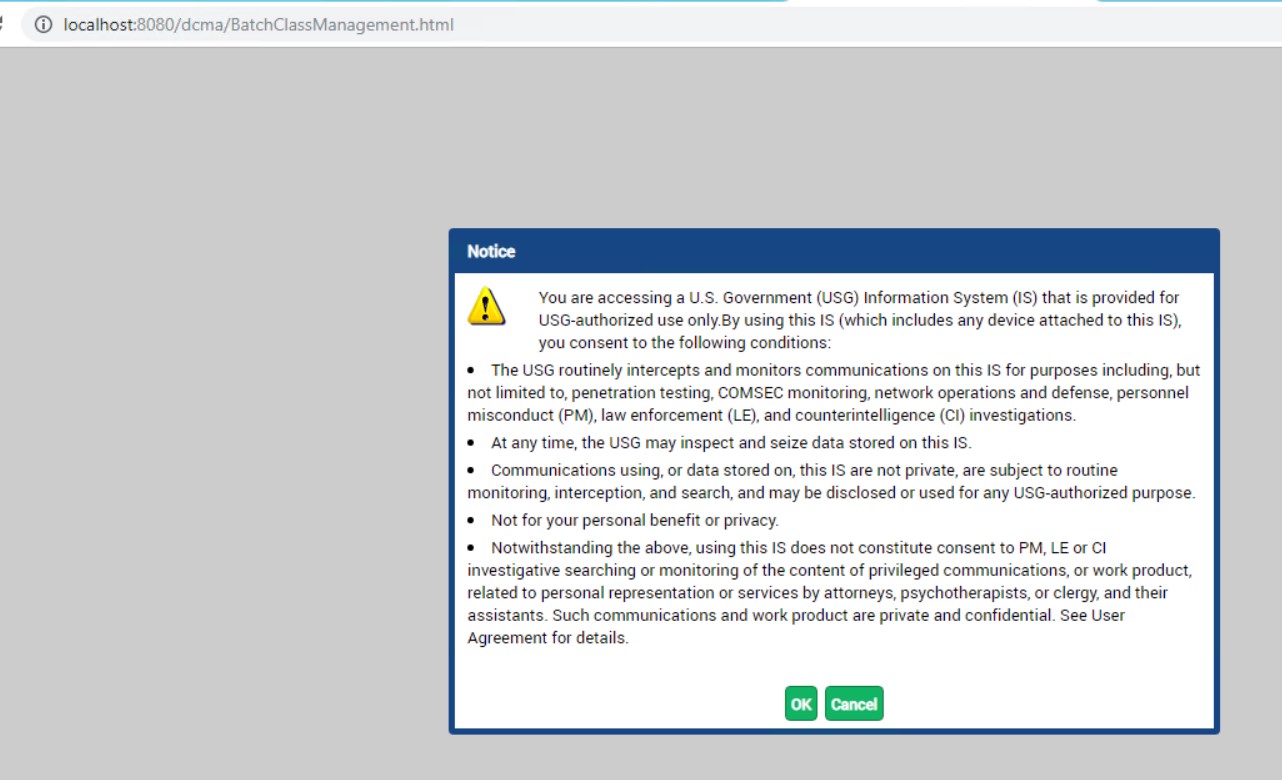Click paragraph starting "You are accessing a U.S. Government"

[x=859, y=320]
